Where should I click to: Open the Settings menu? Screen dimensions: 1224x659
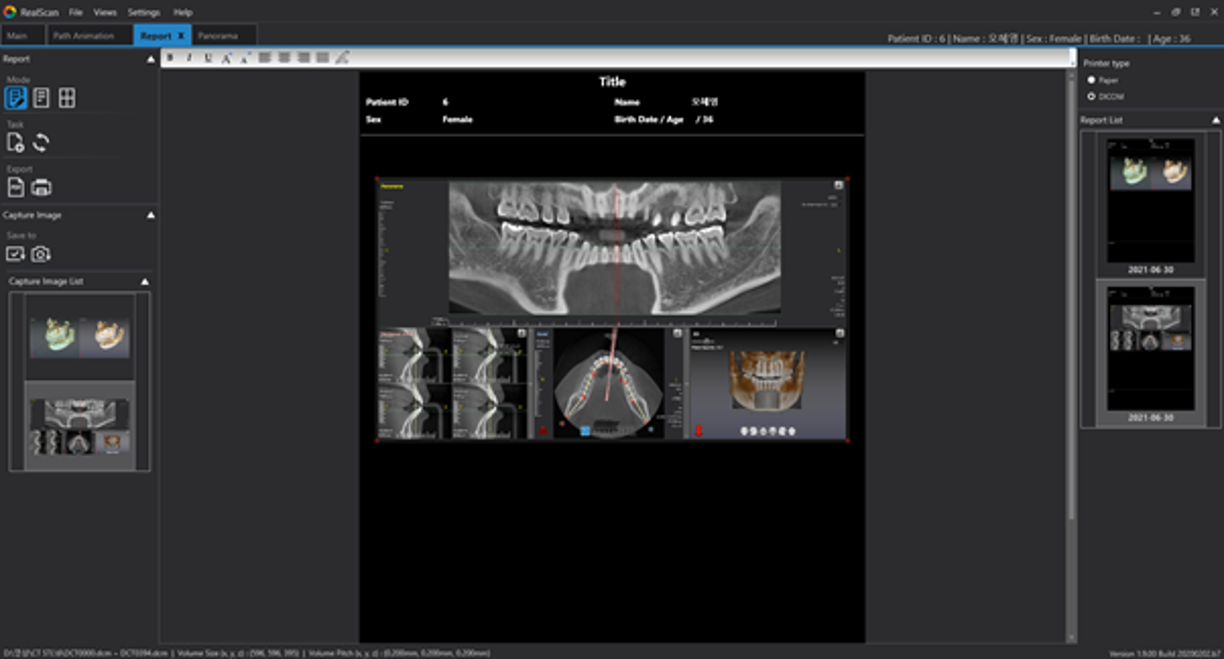143,12
